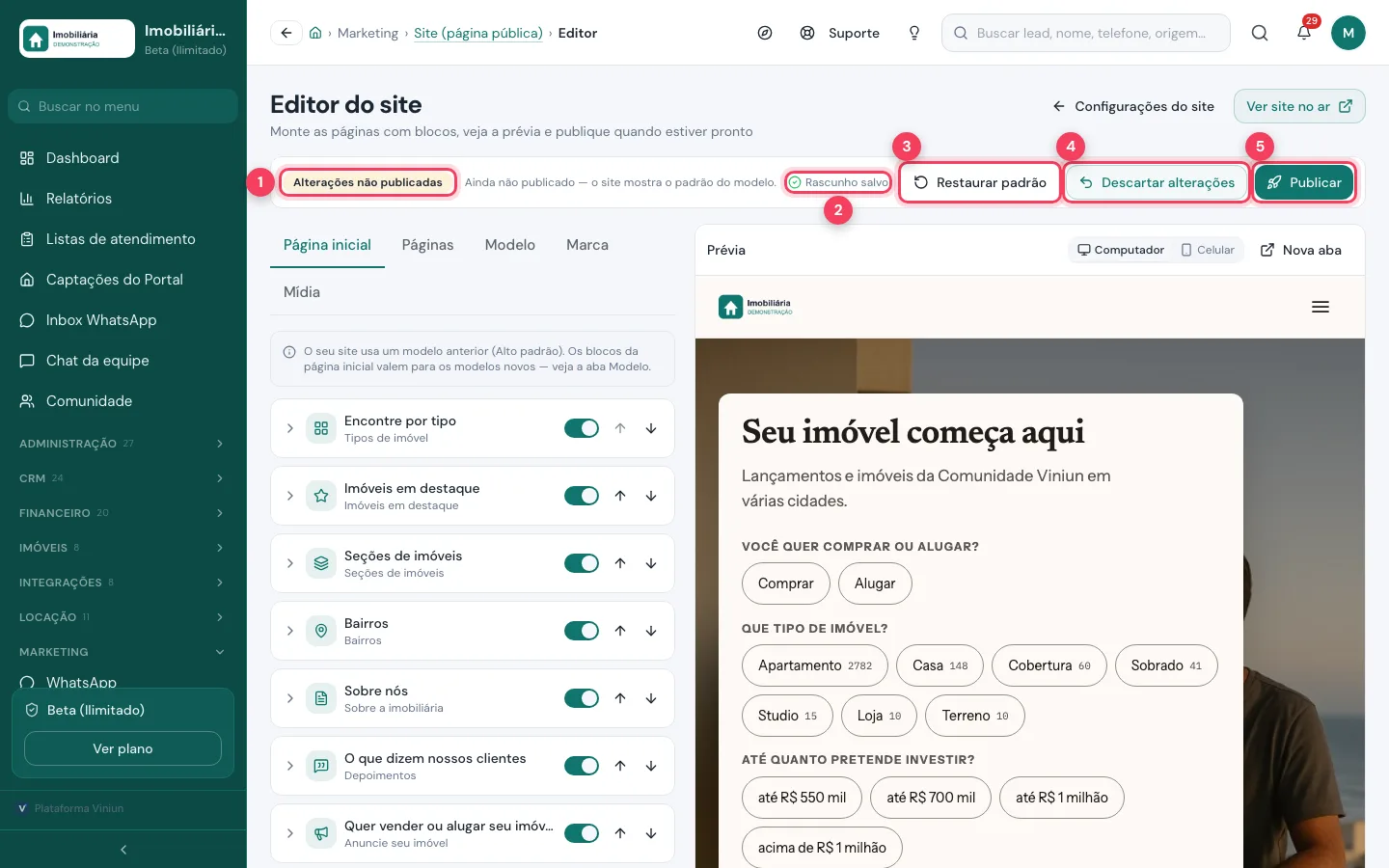Switch to the Páginas tab
This screenshot has width=1389, height=868.
tap(427, 245)
